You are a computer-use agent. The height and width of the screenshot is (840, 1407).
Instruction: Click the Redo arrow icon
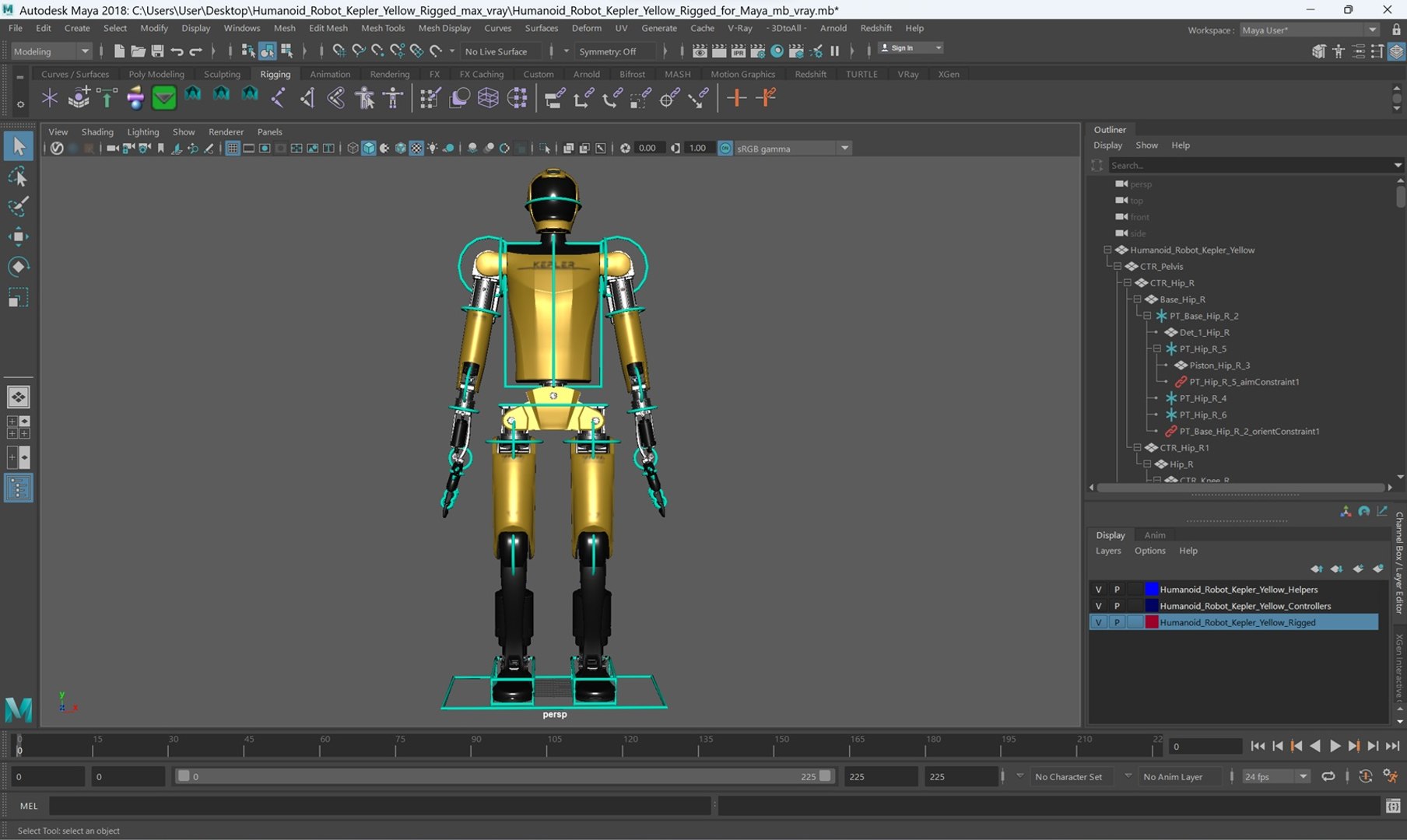(196, 51)
